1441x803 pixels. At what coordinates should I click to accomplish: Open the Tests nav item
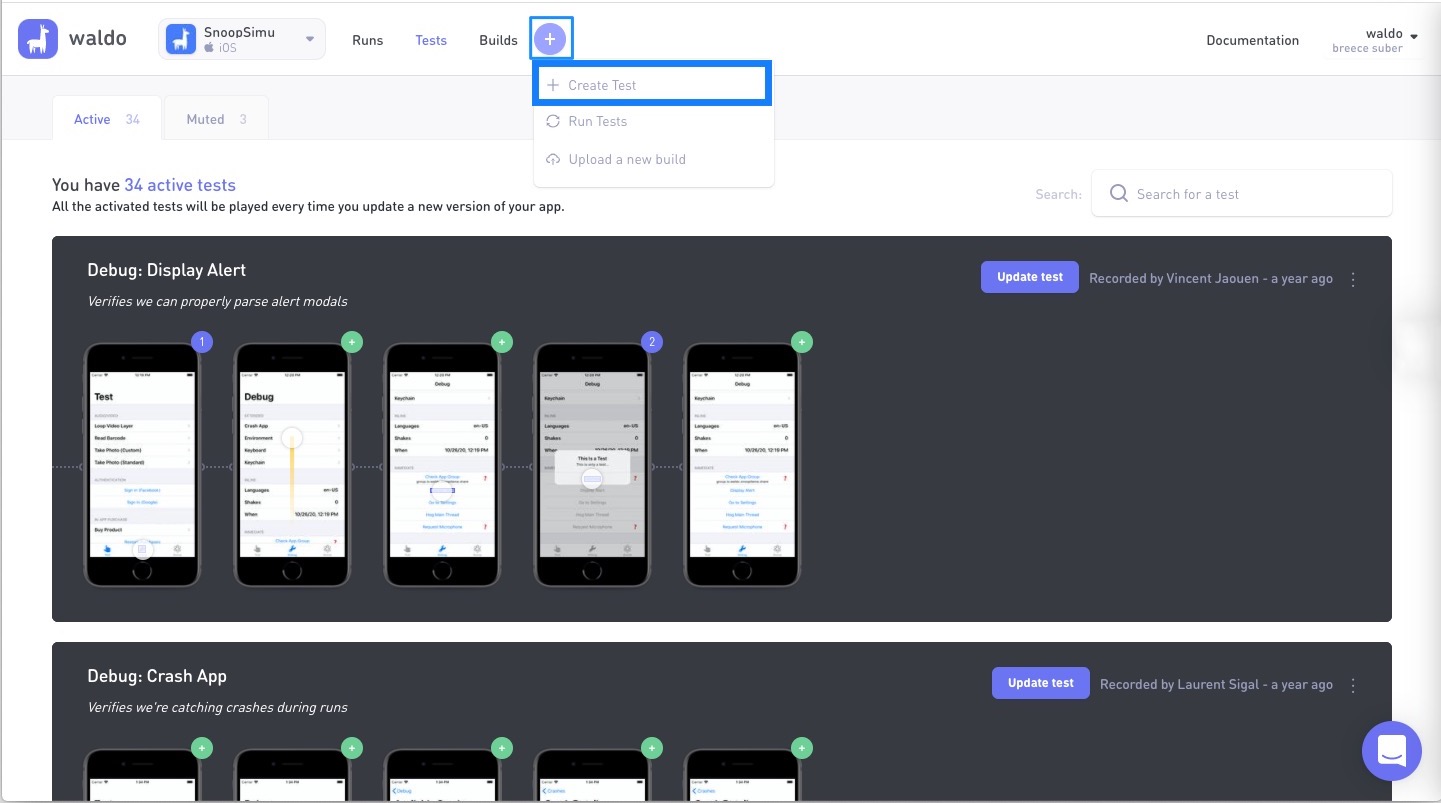(x=431, y=40)
